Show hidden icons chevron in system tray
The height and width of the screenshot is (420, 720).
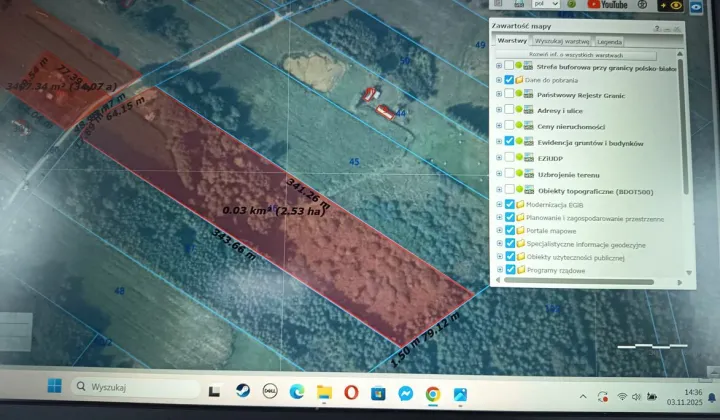(583, 397)
